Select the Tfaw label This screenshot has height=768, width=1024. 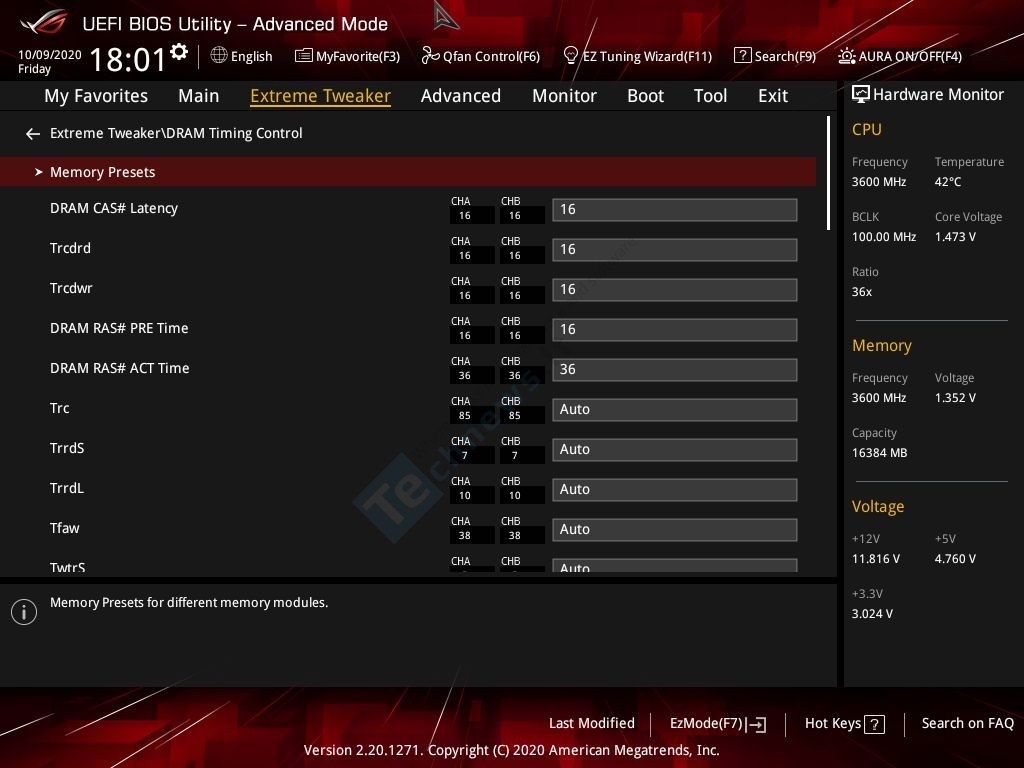coord(65,528)
